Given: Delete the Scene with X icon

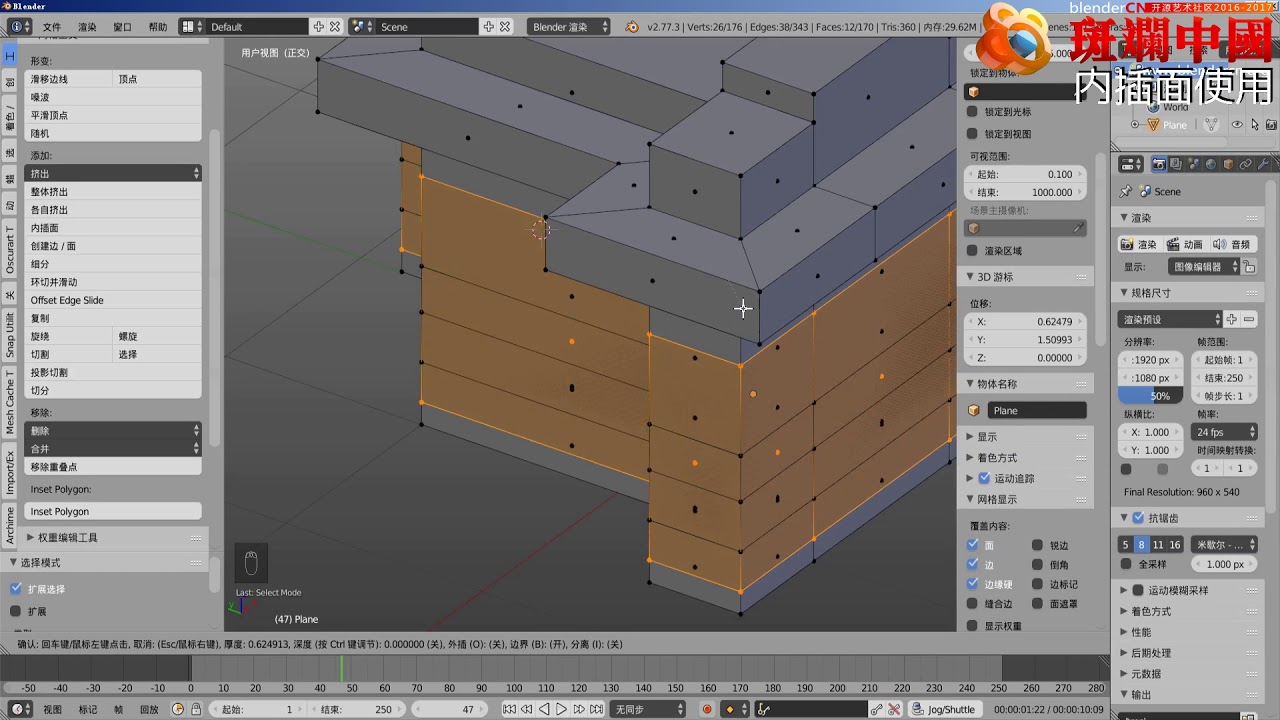Looking at the screenshot, I should click(x=504, y=27).
